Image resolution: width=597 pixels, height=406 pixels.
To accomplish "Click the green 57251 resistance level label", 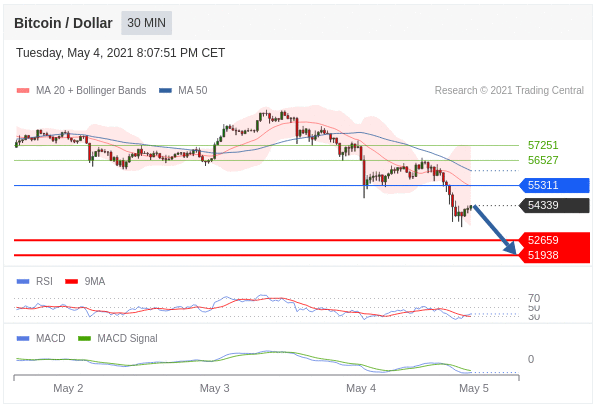I will [543, 145].
